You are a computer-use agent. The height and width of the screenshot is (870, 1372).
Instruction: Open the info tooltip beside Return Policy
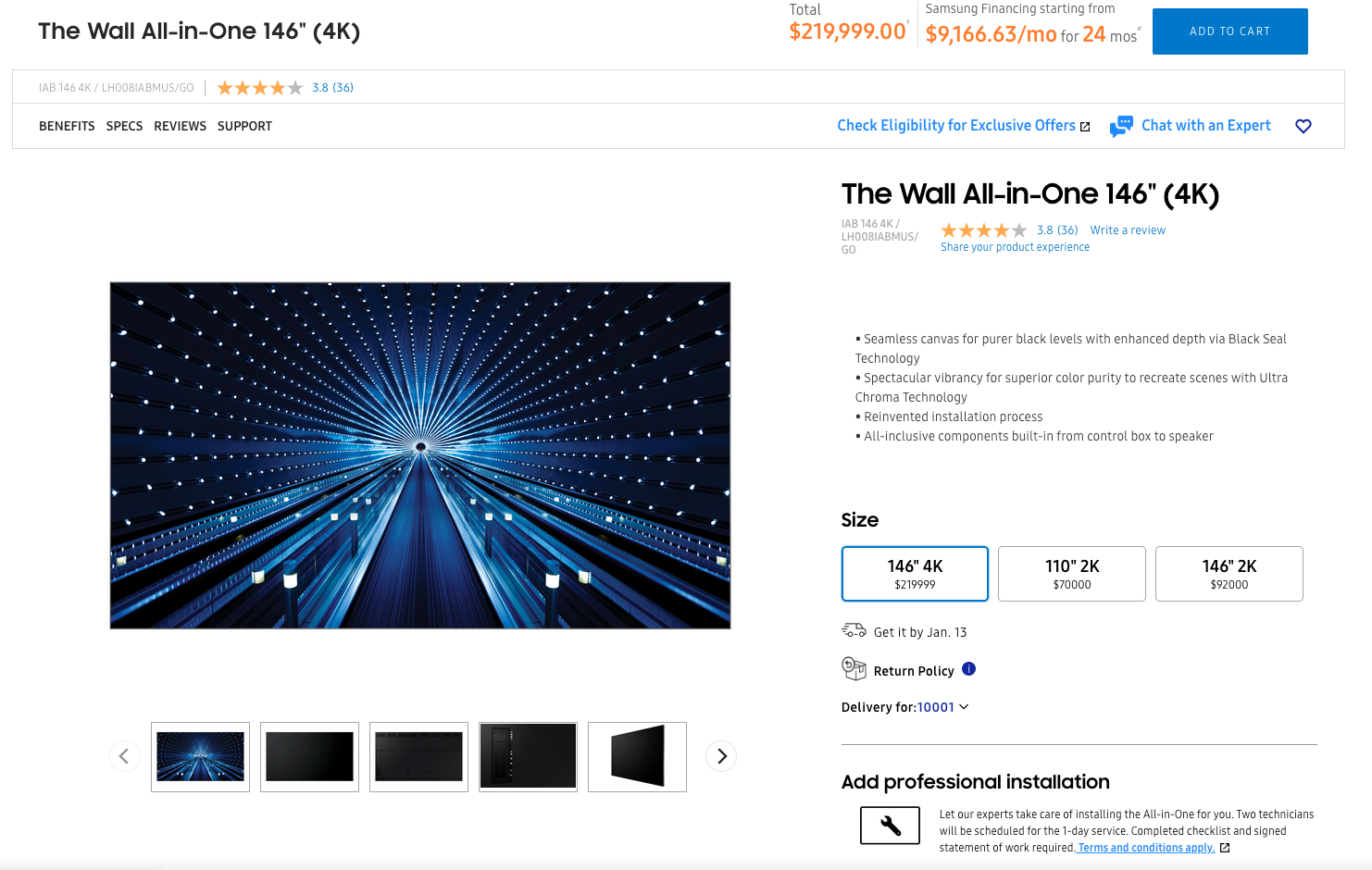(969, 669)
